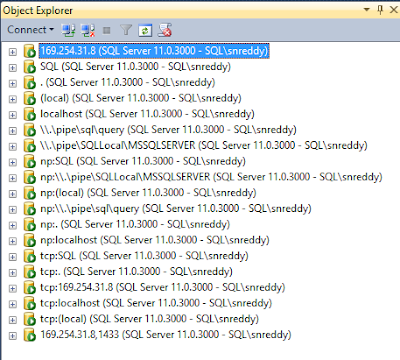Click server icon beside np:localhost row
The height and width of the screenshot is (360, 400).
click(29, 240)
